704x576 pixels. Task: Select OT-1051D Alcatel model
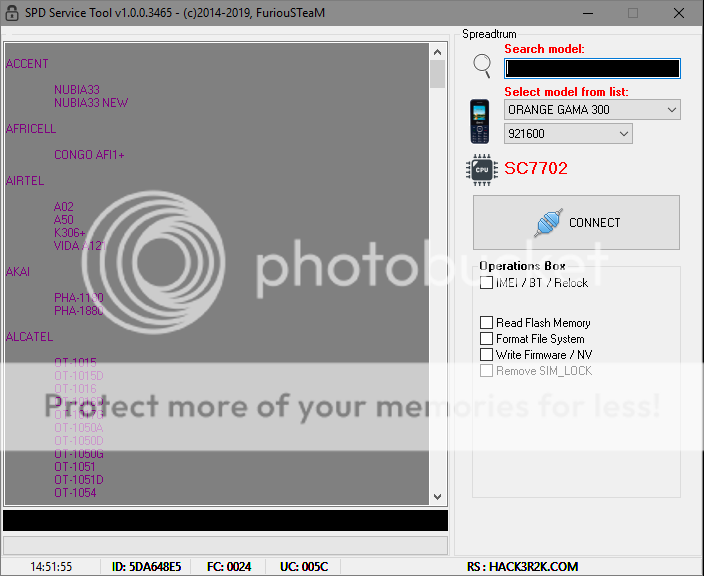[79, 480]
